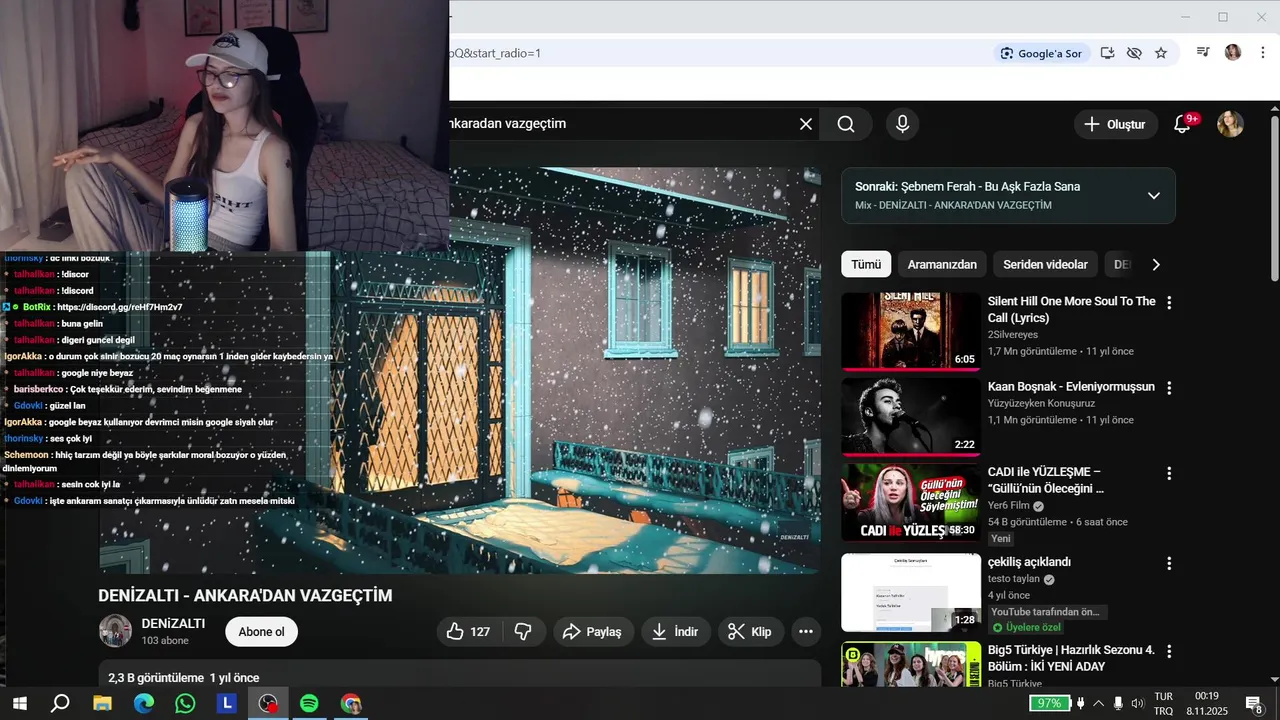Open Windows Start menu
1280x720 pixels.
click(19, 703)
